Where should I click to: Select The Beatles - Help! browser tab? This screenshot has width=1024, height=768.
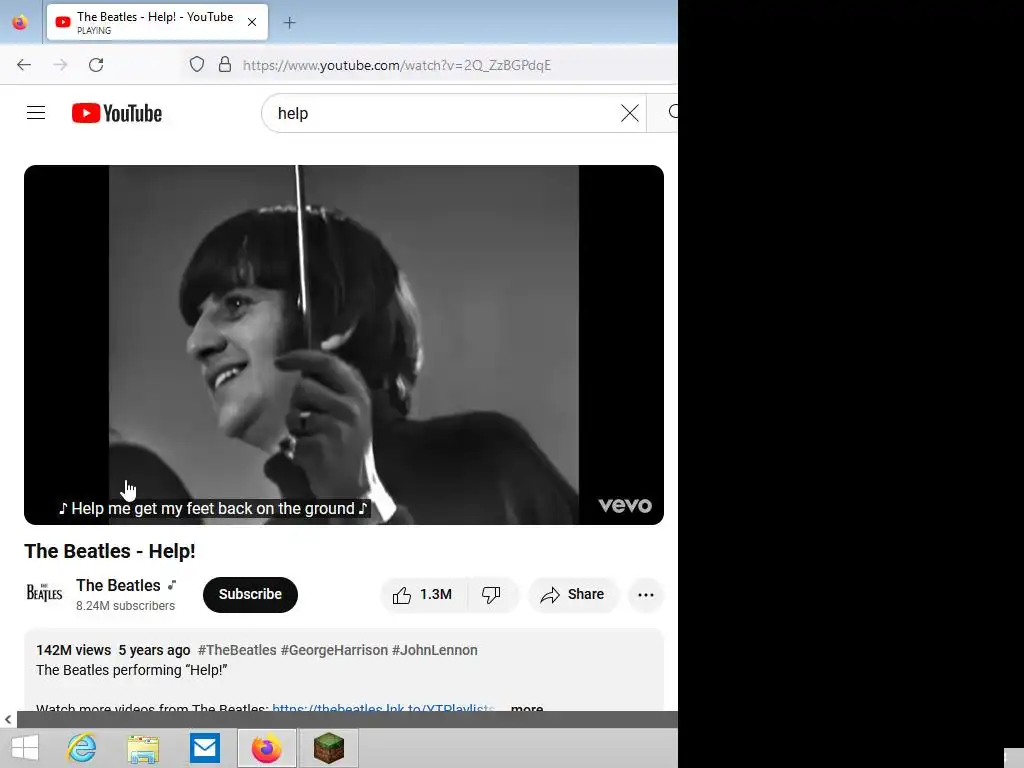click(x=157, y=22)
